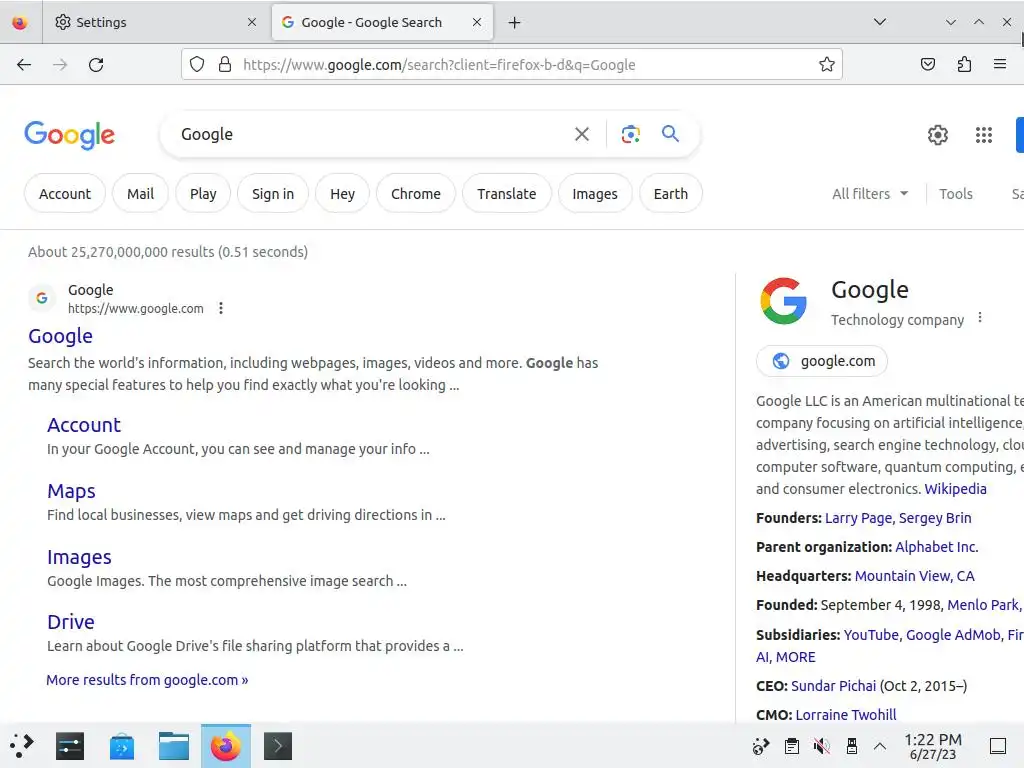The image size is (1024, 768).
Task: Reload the current page
Action: 96,65
